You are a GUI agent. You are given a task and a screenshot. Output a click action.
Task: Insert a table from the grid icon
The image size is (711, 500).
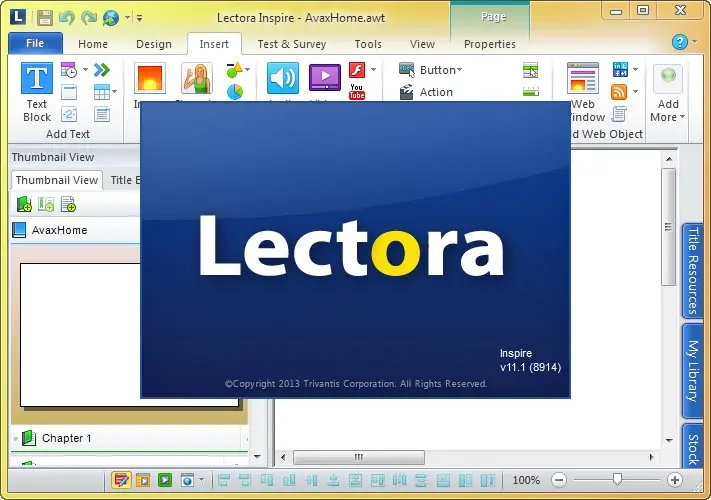[x=101, y=92]
